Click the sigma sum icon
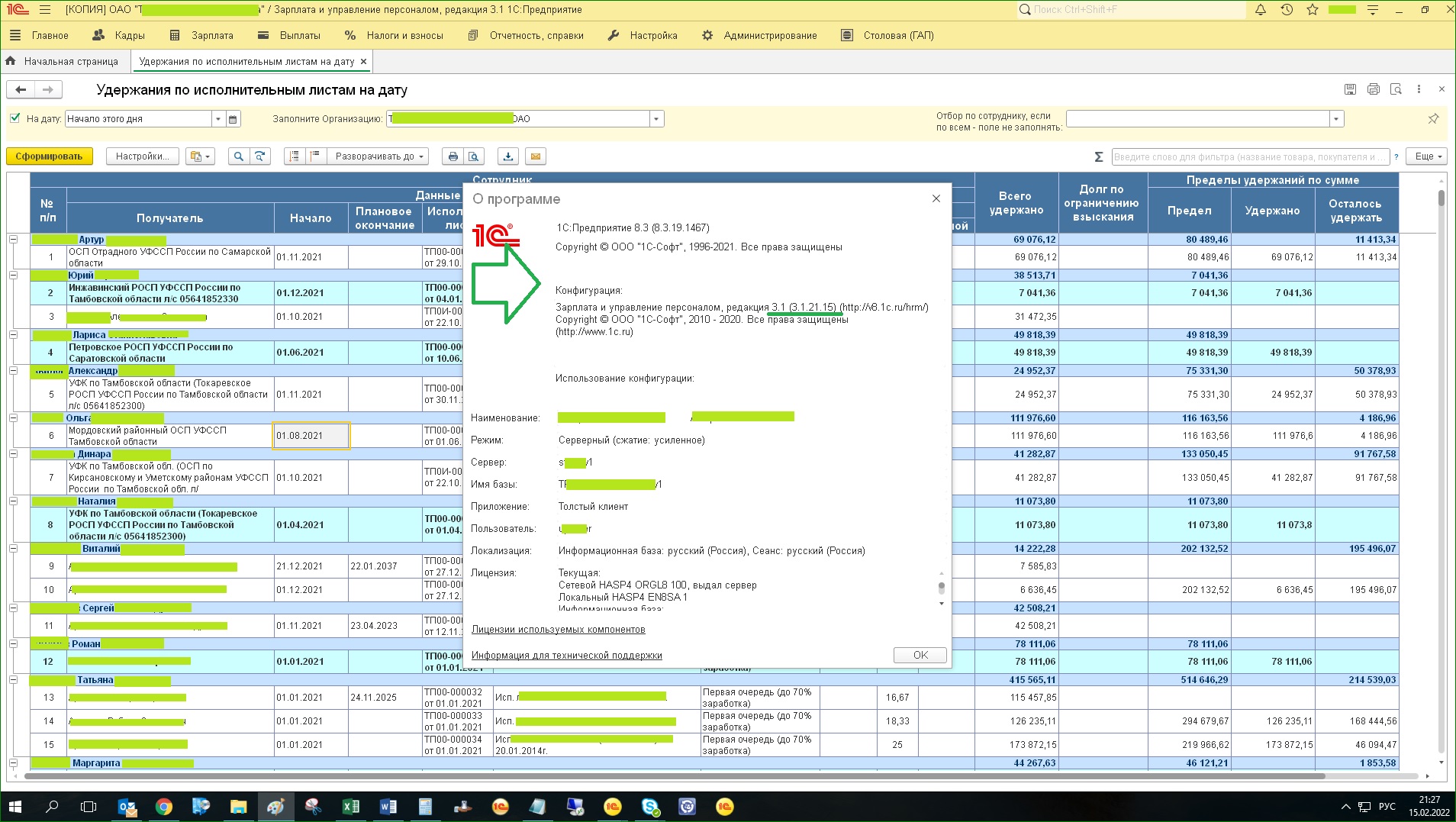 pyautogui.click(x=1099, y=156)
